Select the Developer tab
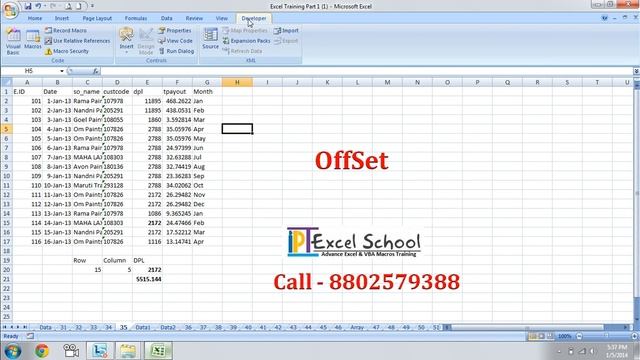Viewport: 640px width, 360px height. click(x=253, y=18)
